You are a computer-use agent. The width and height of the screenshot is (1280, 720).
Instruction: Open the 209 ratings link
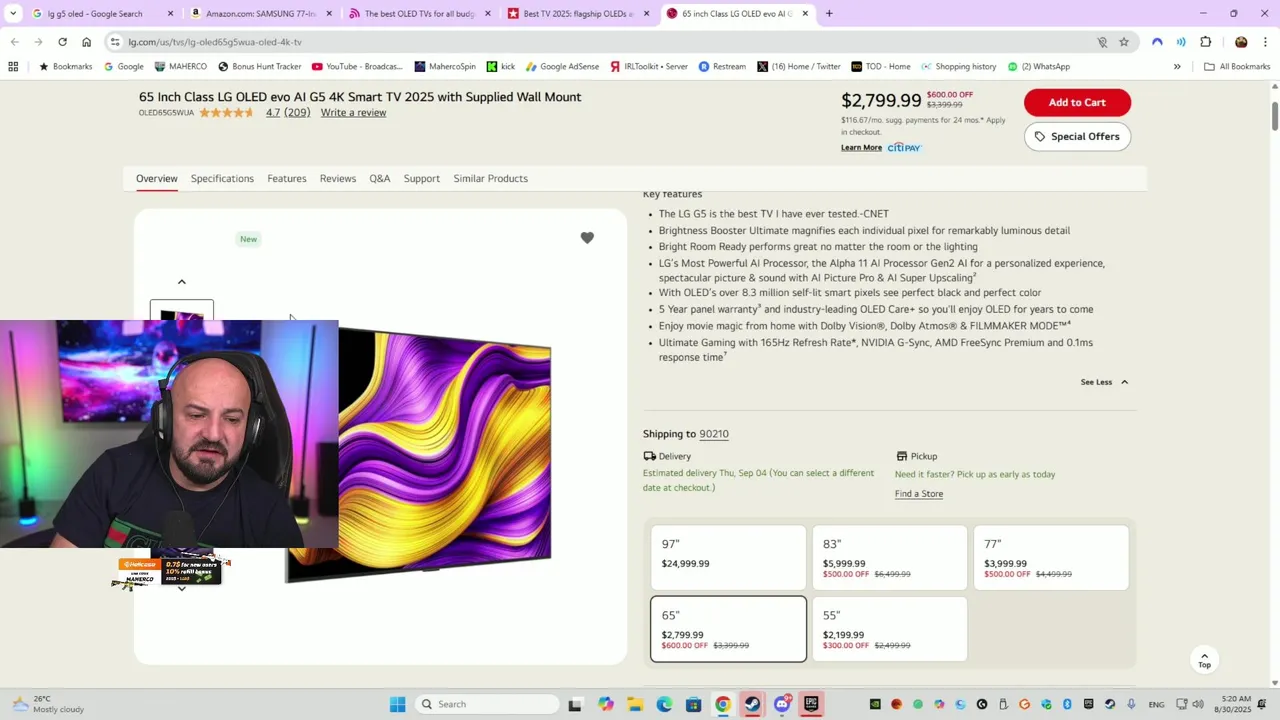tap(297, 112)
